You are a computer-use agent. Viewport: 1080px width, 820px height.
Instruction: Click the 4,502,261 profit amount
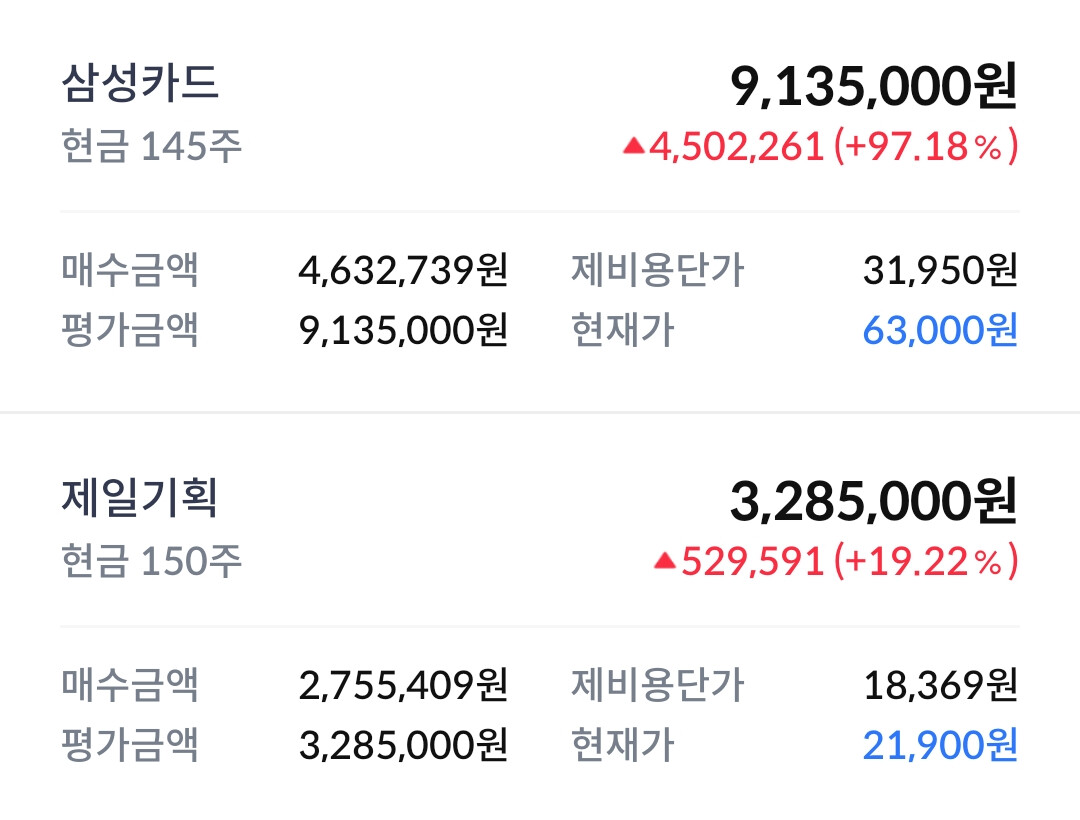tap(737, 147)
